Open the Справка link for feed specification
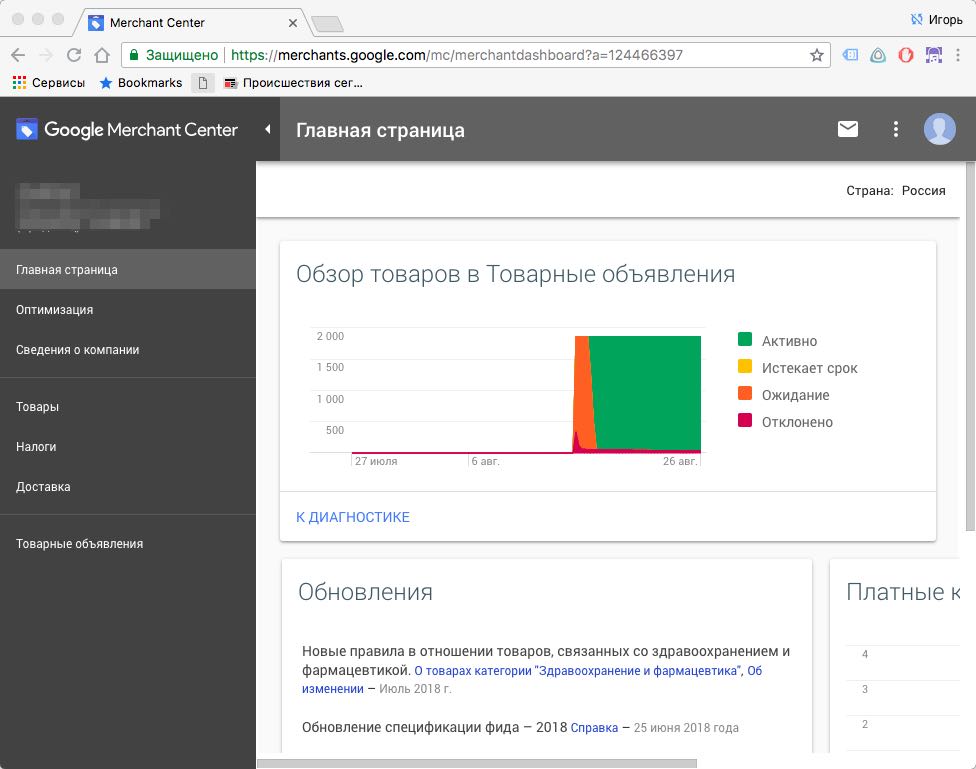 click(594, 728)
